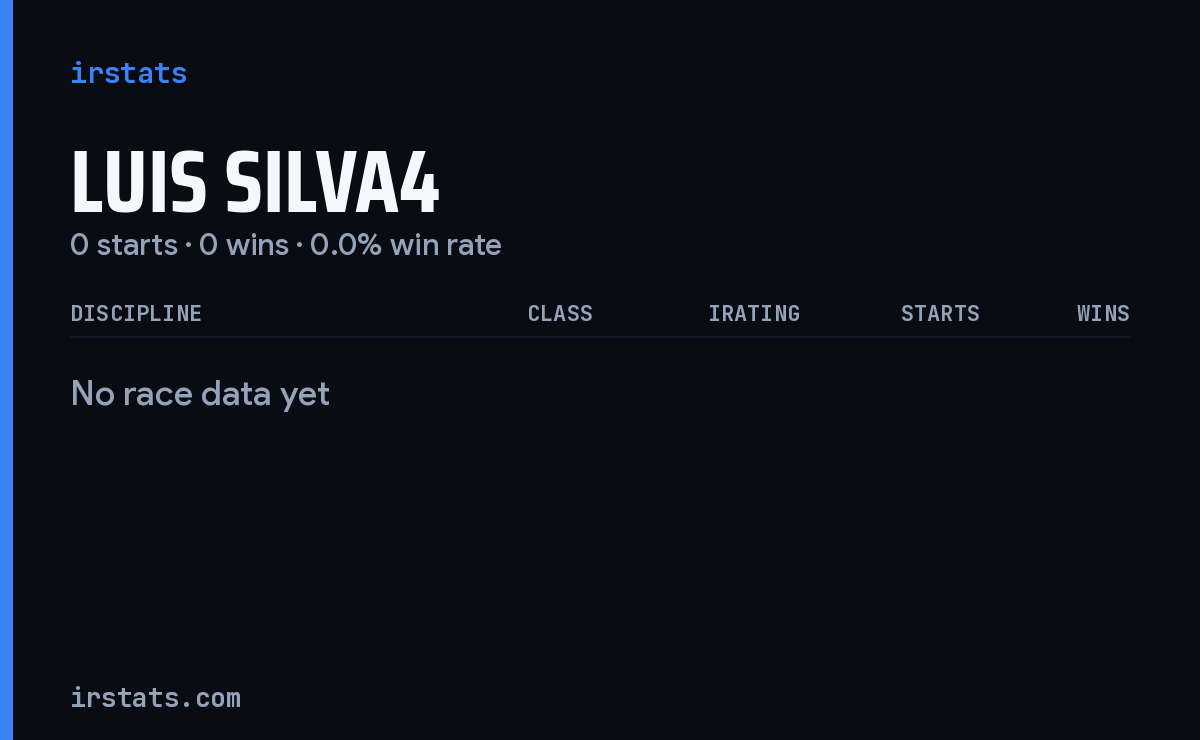Click the "No race data yet" message
This screenshot has height=740, width=1200.
click(200, 394)
